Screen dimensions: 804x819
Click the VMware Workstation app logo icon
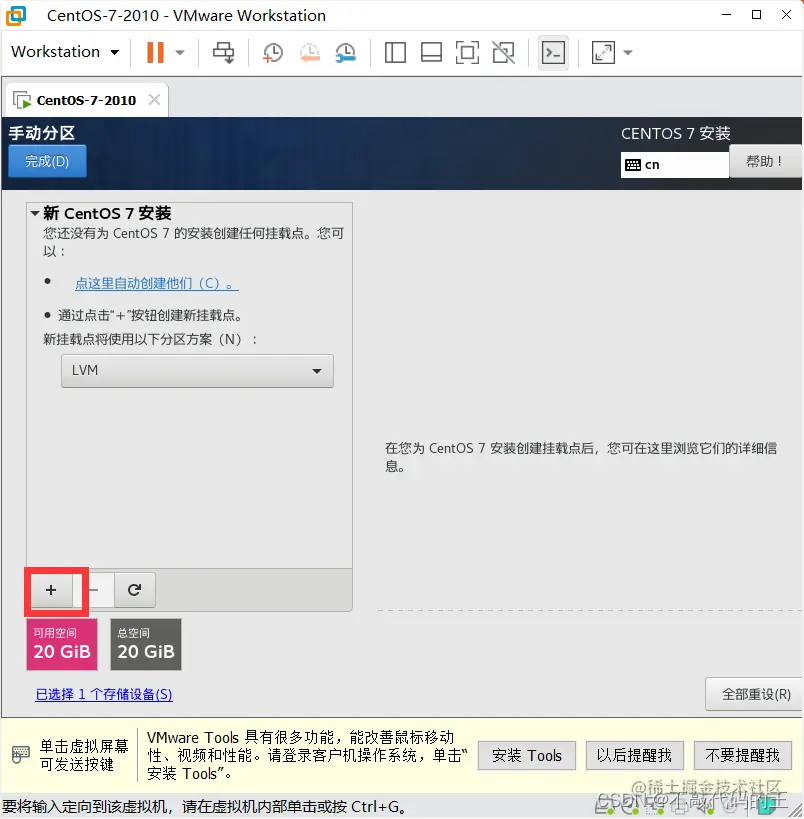(16, 16)
